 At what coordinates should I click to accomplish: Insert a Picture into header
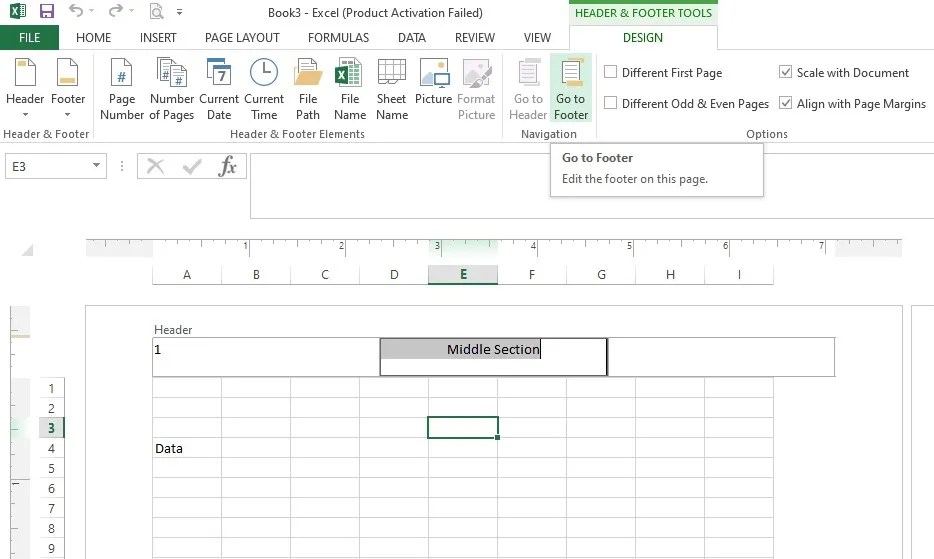(x=434, y=82)
